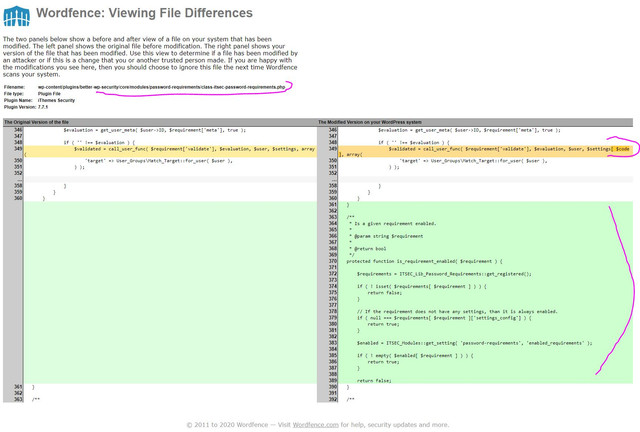Screen dimensions: 640x432
Task: Click line number 346 in original panel
Action: coord(18,130)
